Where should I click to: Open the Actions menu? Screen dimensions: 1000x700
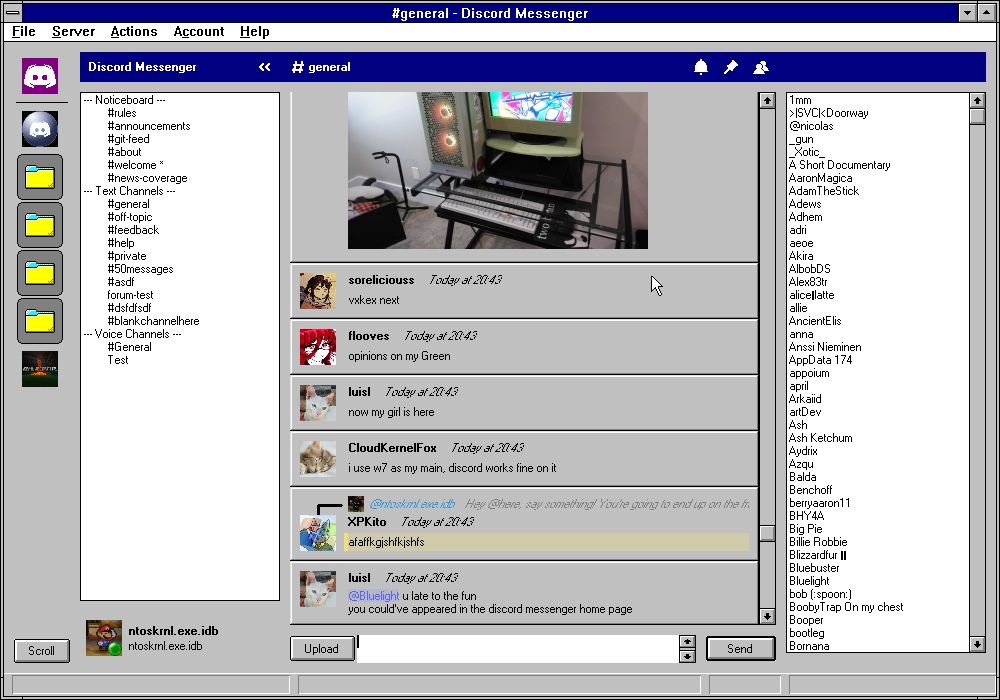(x=134, y=31)
